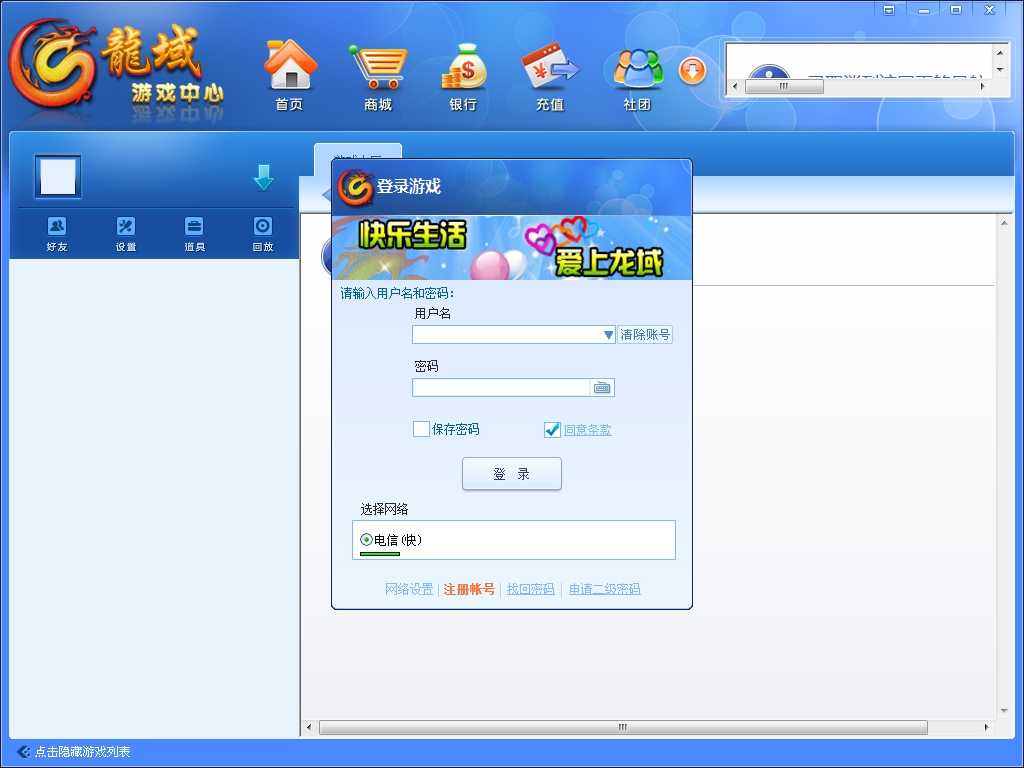Click the top banner horizontal scroll thumb
1024x768 pixels.
tap(784, 86)
